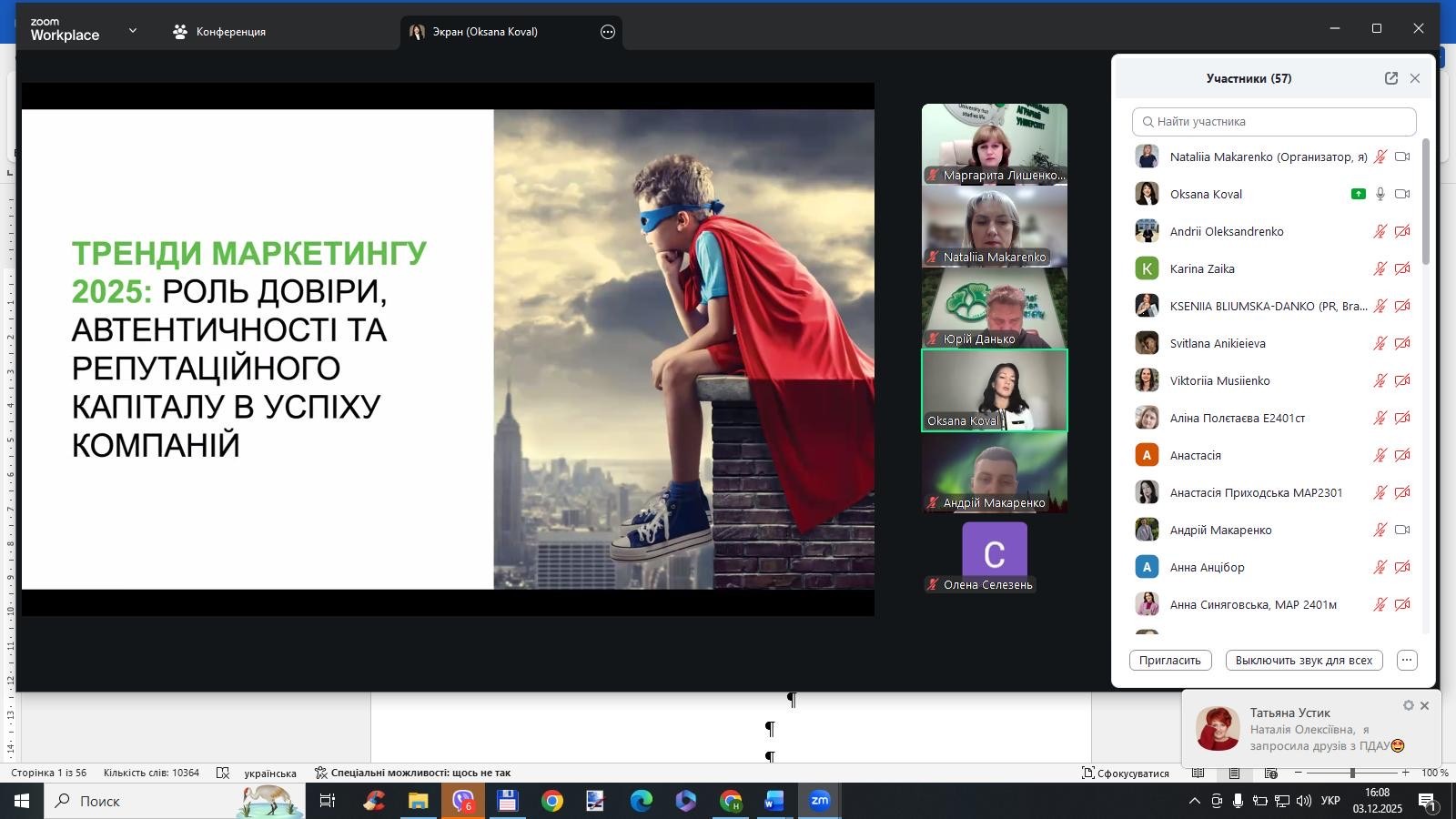The width and height of the screenshot is (1456, 819).
Task: Open more options next to Экран tab
Action: [x=608, y=32]
